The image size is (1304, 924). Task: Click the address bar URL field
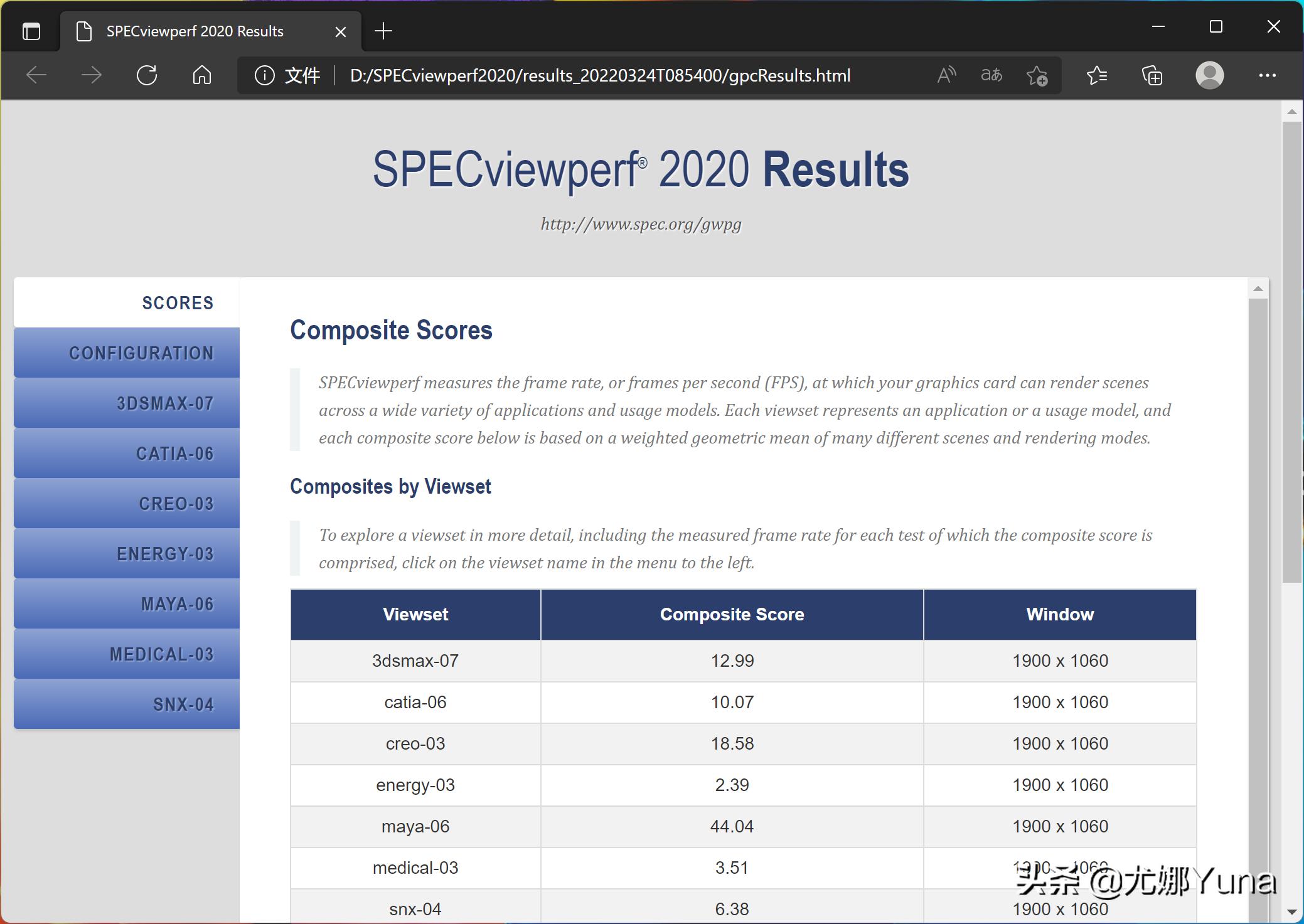click(599, 75)
